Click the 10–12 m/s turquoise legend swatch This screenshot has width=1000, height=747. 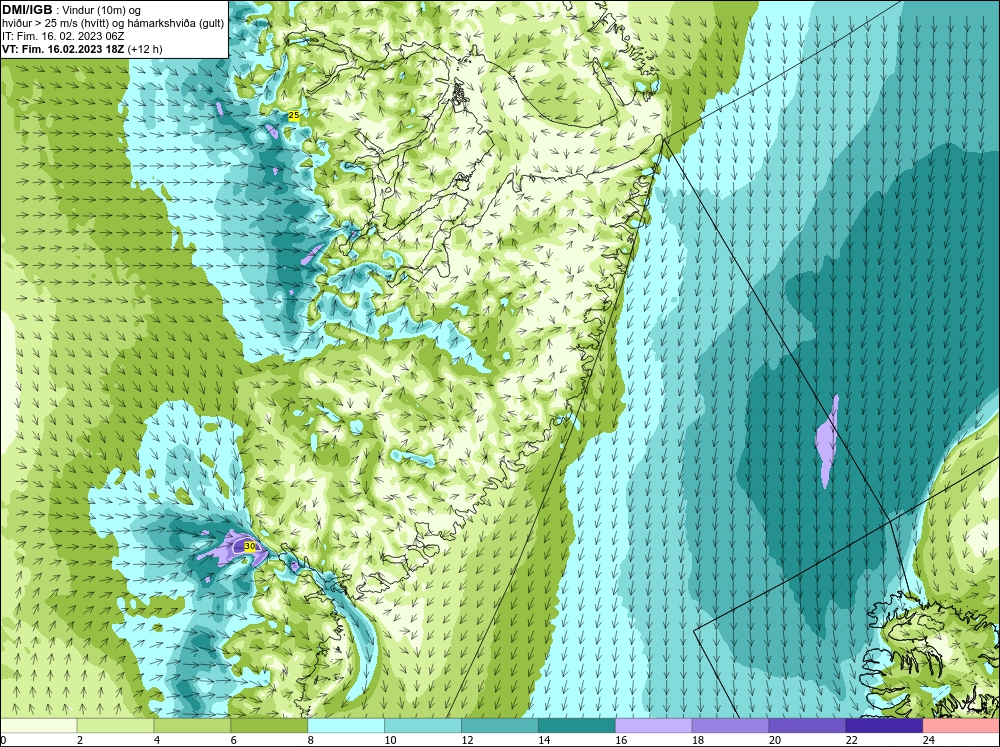point(423,726)
